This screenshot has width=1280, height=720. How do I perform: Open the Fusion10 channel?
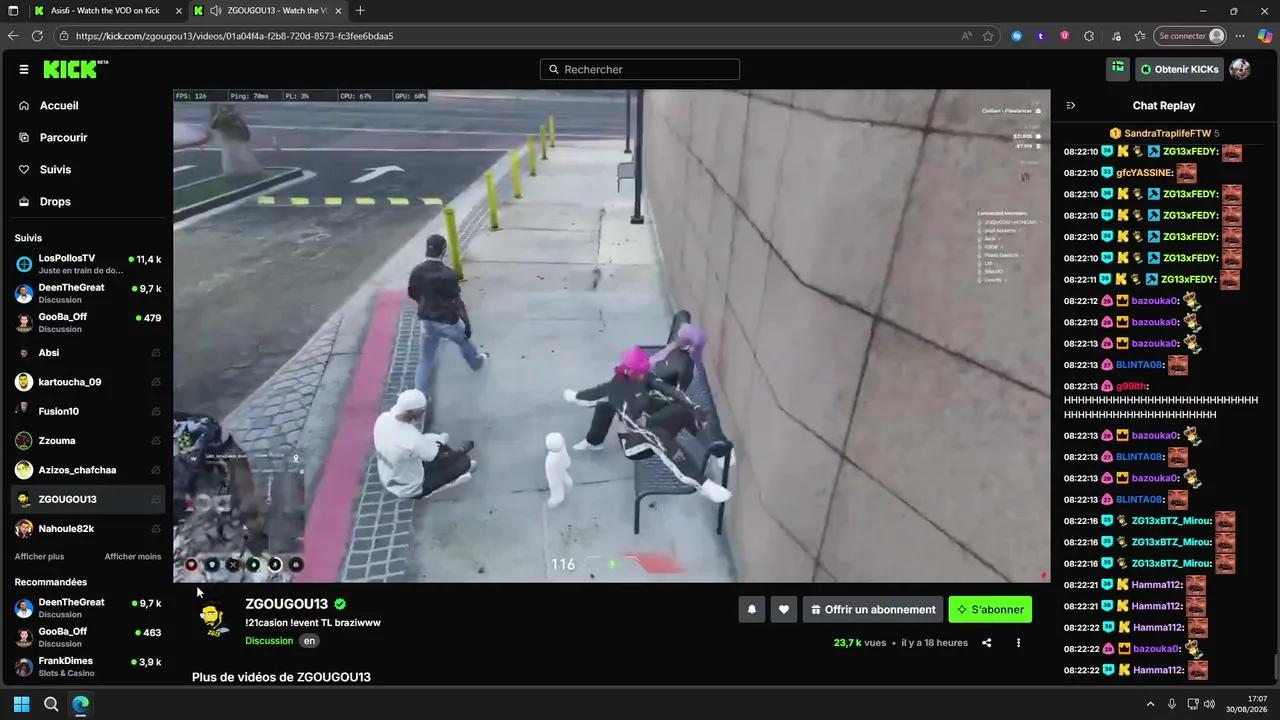87,411
